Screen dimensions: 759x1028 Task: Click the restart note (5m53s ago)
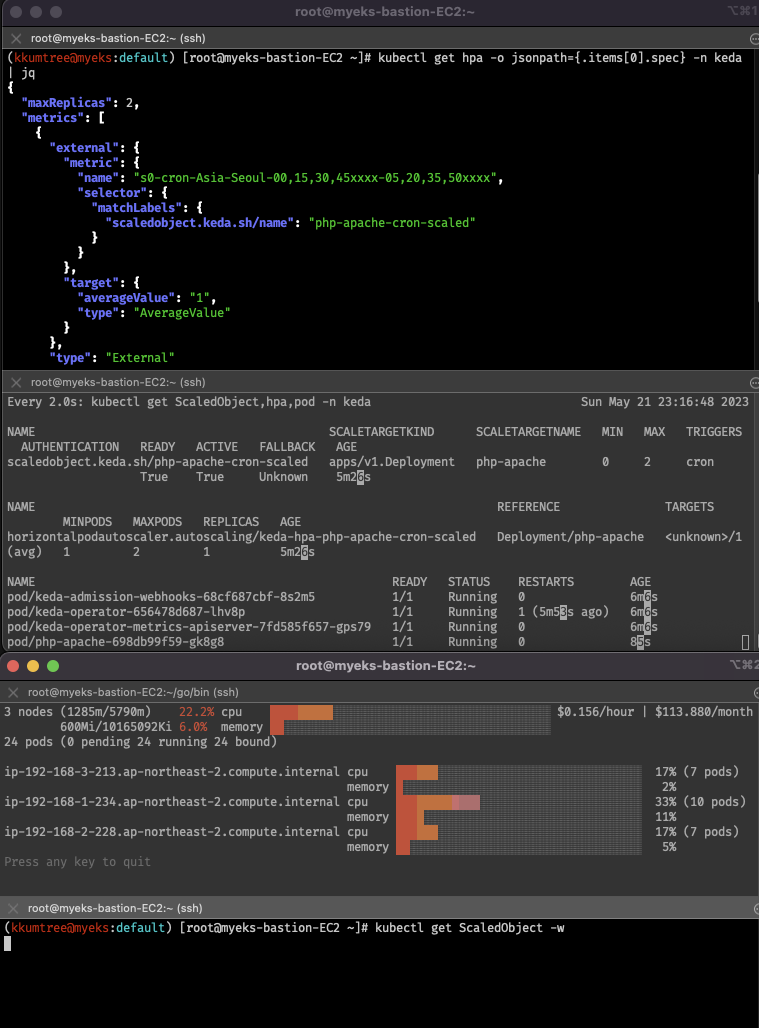point(570,612)
